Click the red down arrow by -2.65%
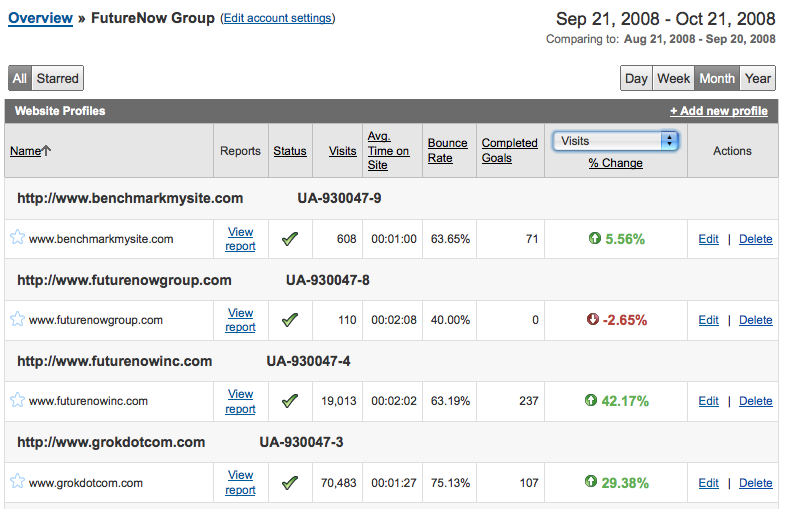This screenshot has height=509, width=791. pyautogui.click(x=593, y=320)
